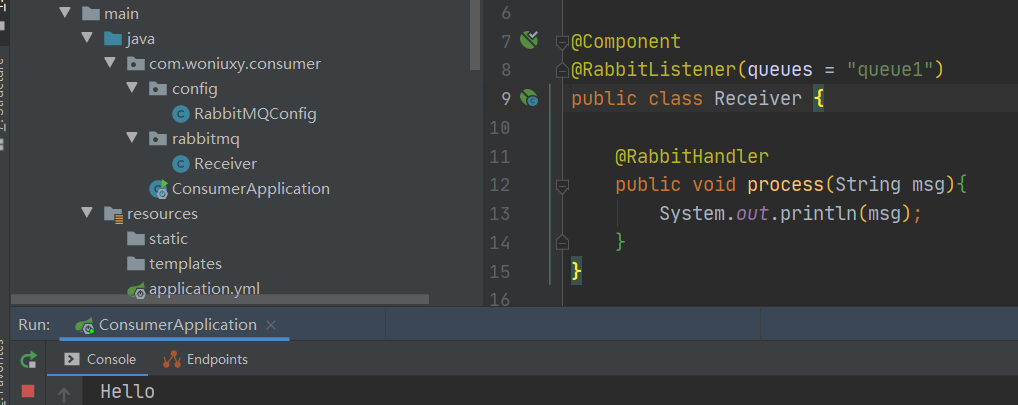Open application.yml file
The image size is (1018, 405).
tap(205, 289)
